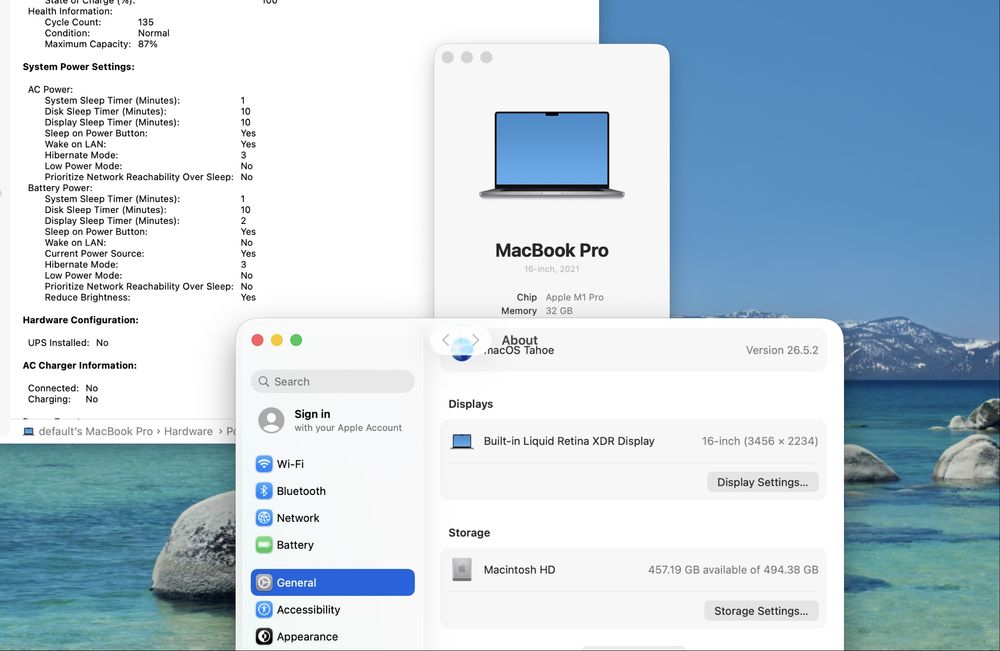
Task: Click Hardware in System Information path bar
Action: [188, 432]
